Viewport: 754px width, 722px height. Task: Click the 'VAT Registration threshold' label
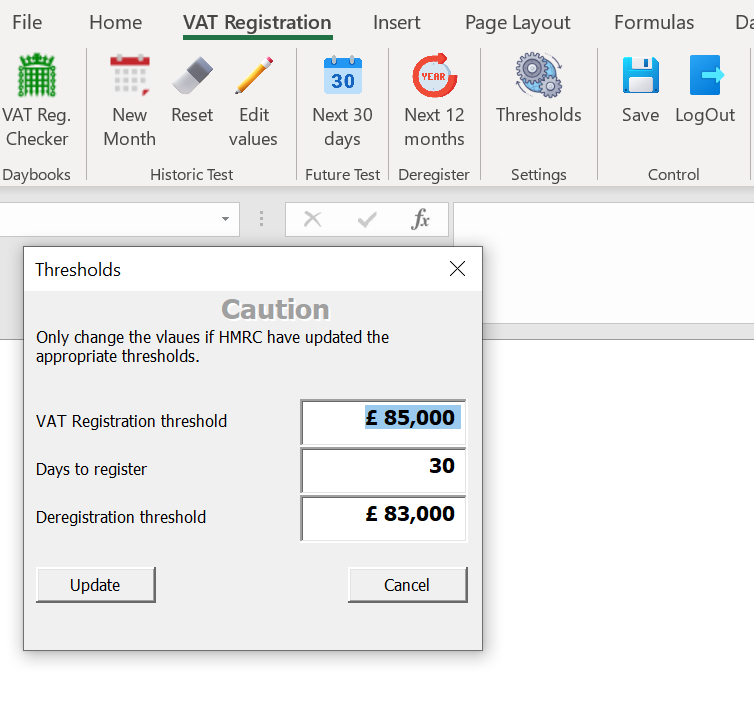click(131, 421)
